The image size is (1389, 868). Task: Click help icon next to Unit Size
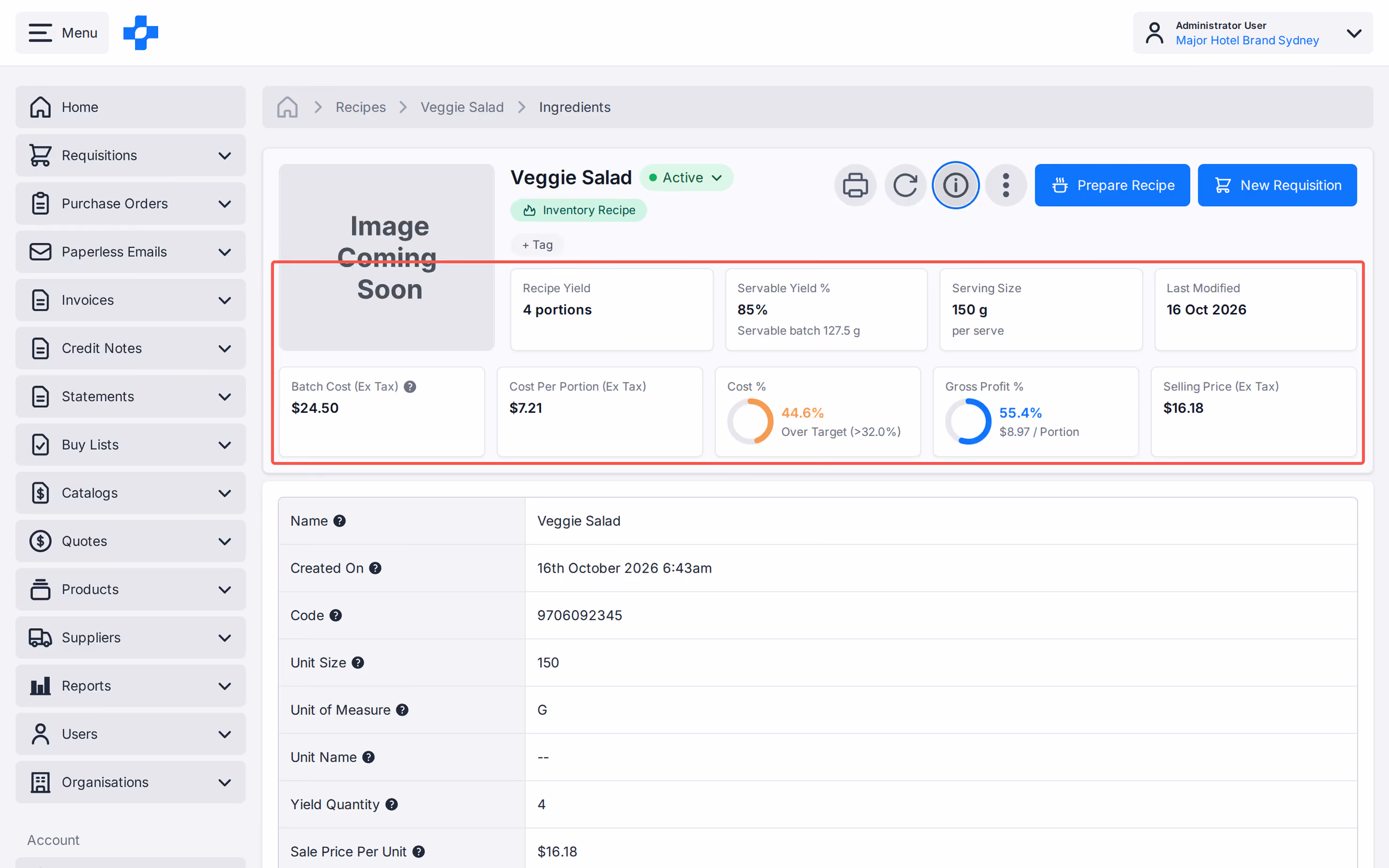[358, 662]
